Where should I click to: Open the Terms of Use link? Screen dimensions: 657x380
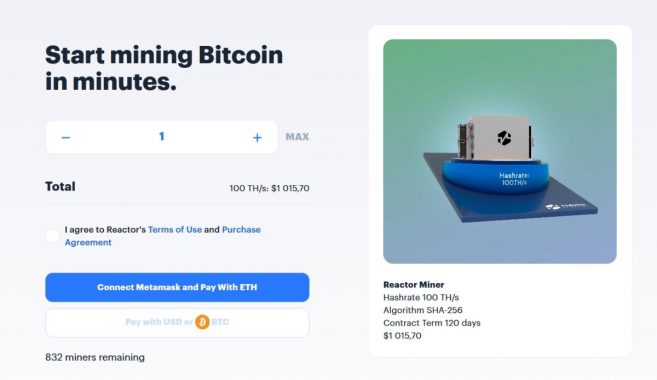[175, 230]
